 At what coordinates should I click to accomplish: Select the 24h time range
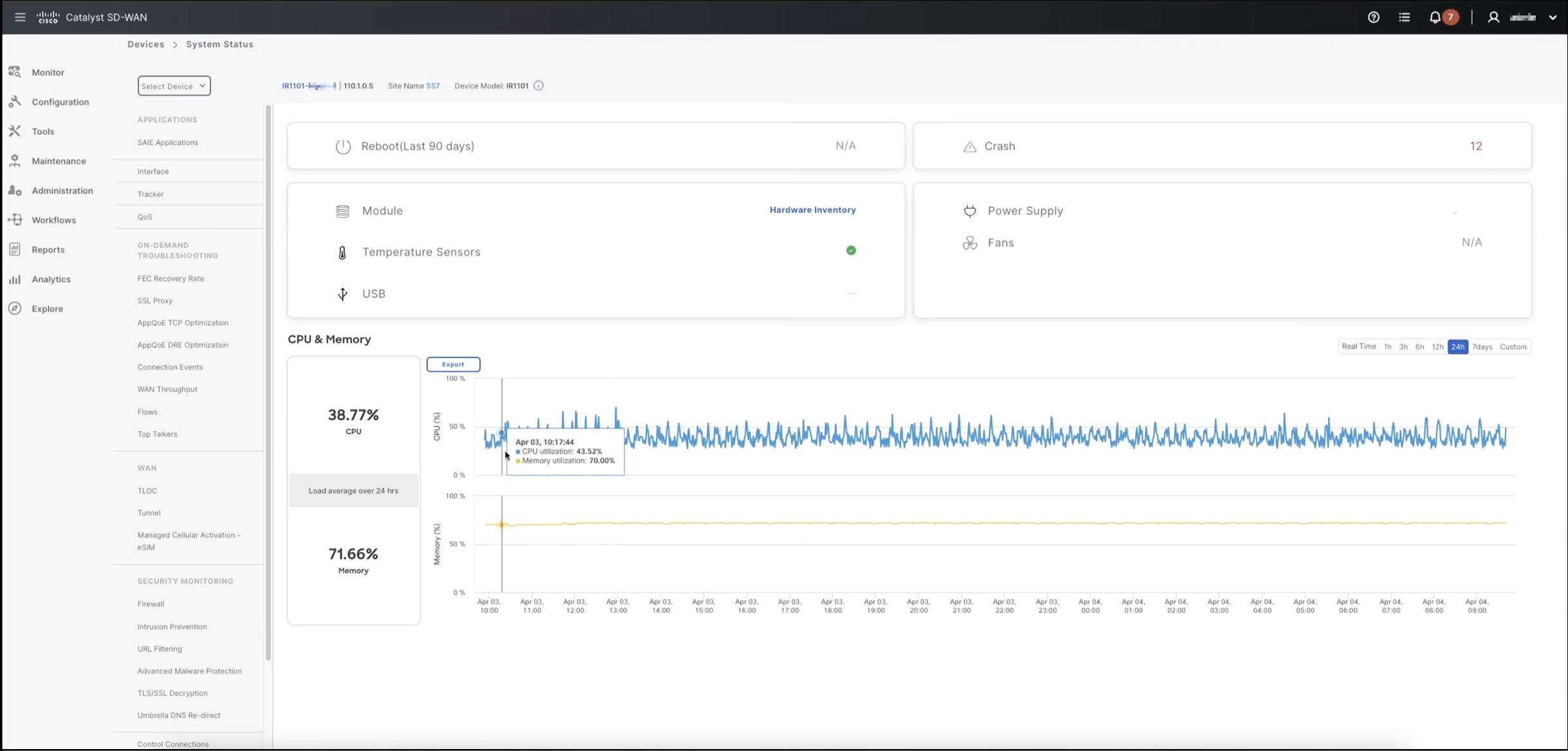[1458, 347]
